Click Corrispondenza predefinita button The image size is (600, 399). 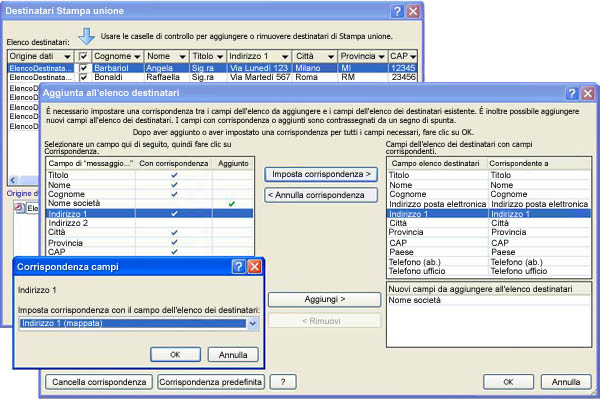click(210, 382)
